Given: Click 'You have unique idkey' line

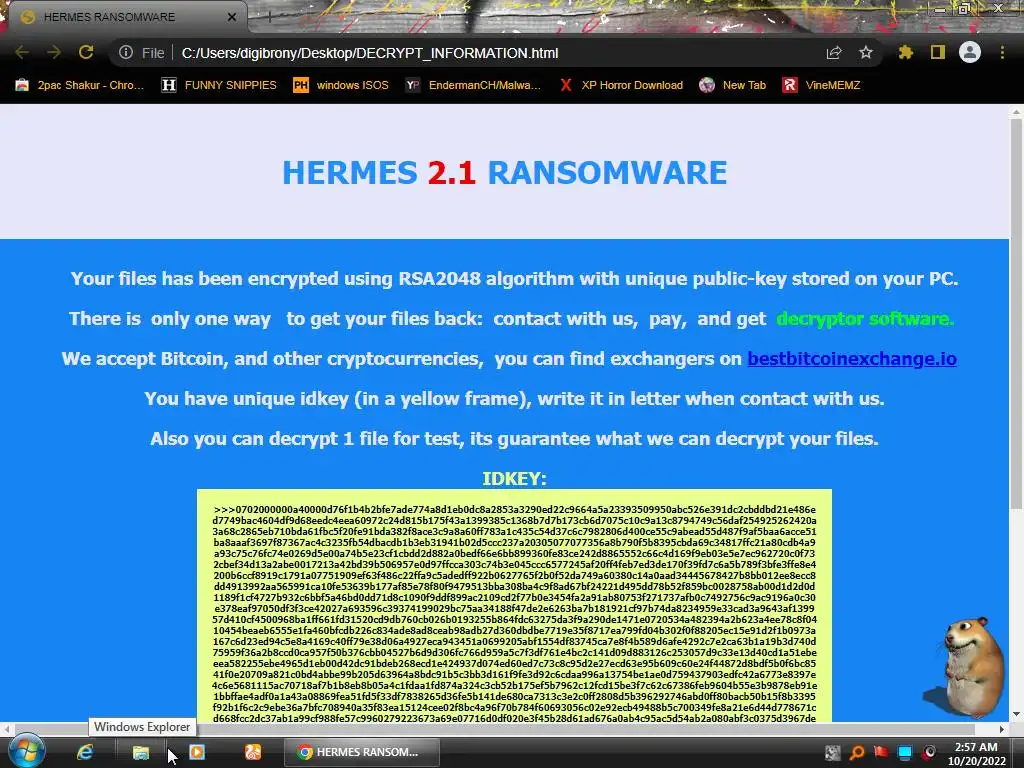Looking at the screenshot, I should [x=514, y=398].
